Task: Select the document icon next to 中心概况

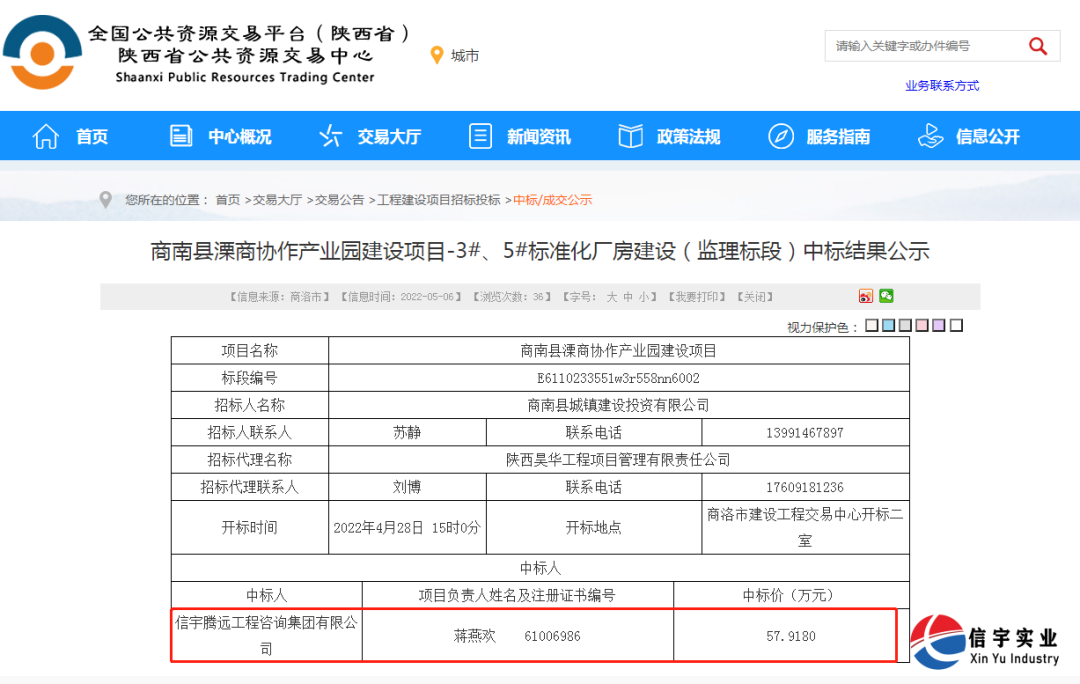Action: click(181, 135)
